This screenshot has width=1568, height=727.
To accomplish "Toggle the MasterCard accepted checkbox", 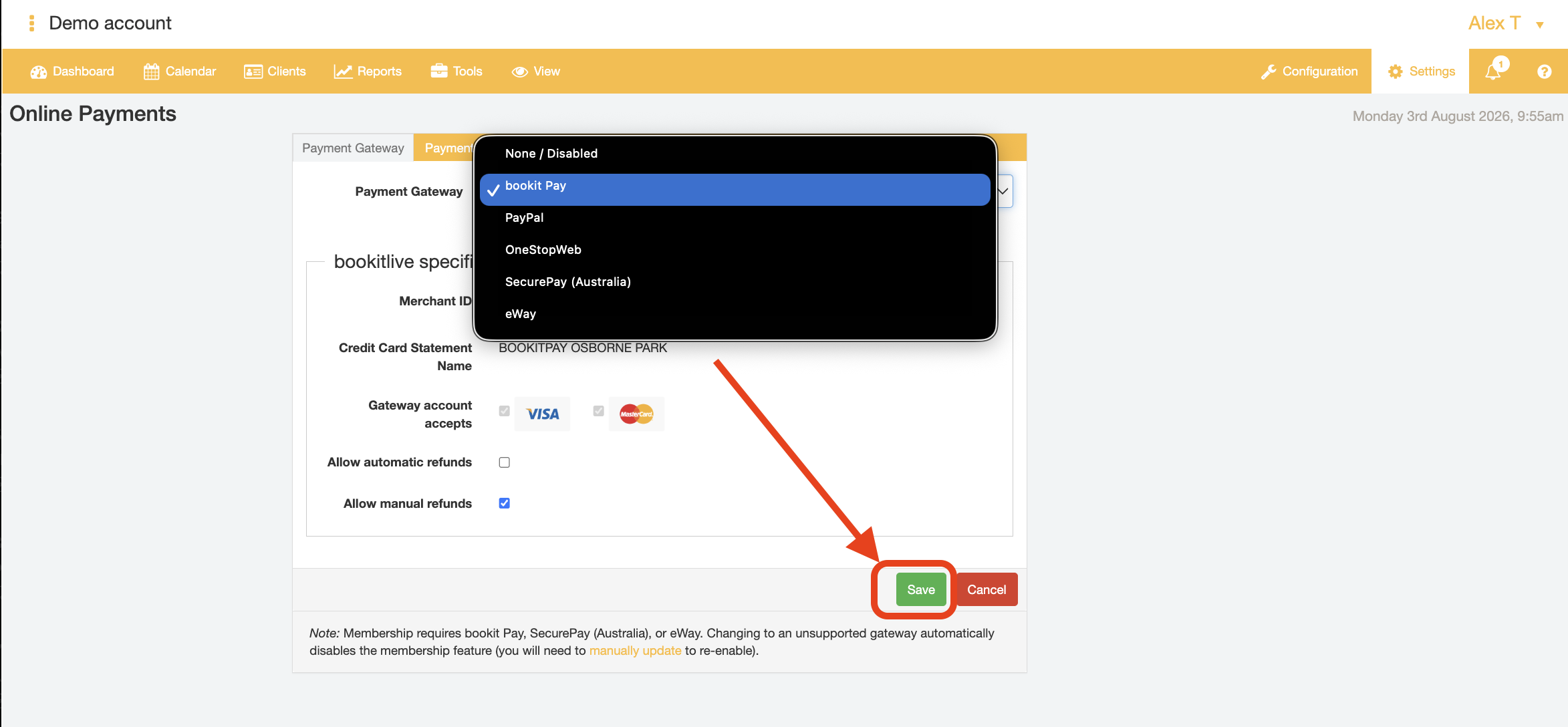I will (x=599, y=411).
